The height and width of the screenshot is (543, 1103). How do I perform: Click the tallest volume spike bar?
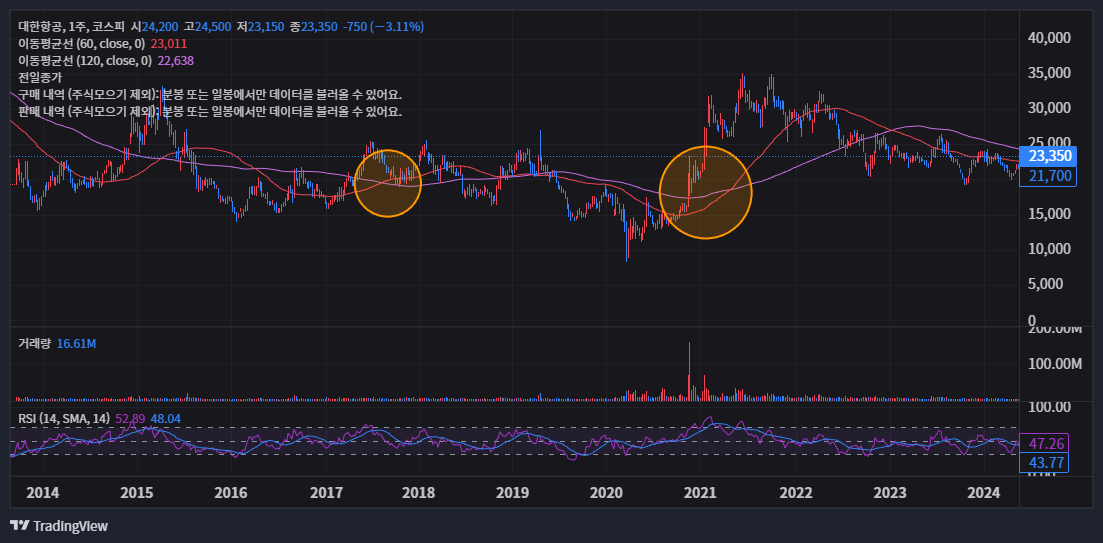(689, 371)
